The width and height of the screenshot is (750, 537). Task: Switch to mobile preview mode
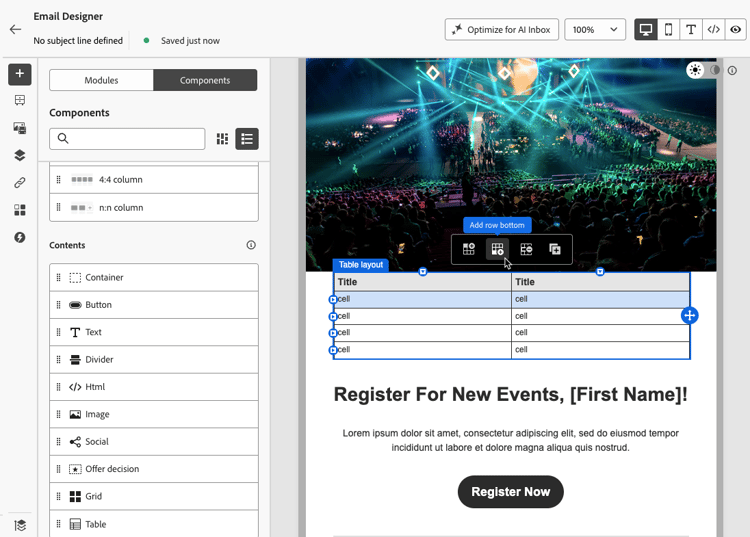[x=668, y=30]
